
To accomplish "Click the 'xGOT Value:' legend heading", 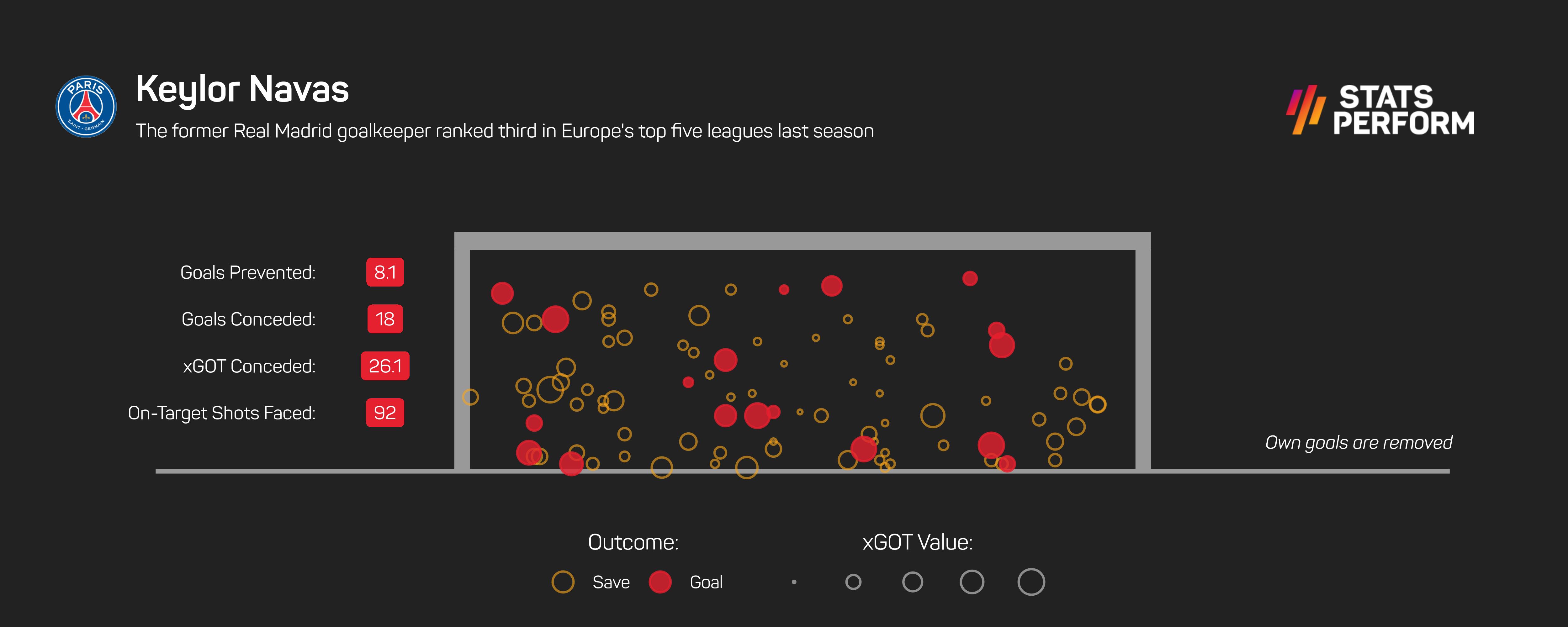I will (x=917, y=542).
